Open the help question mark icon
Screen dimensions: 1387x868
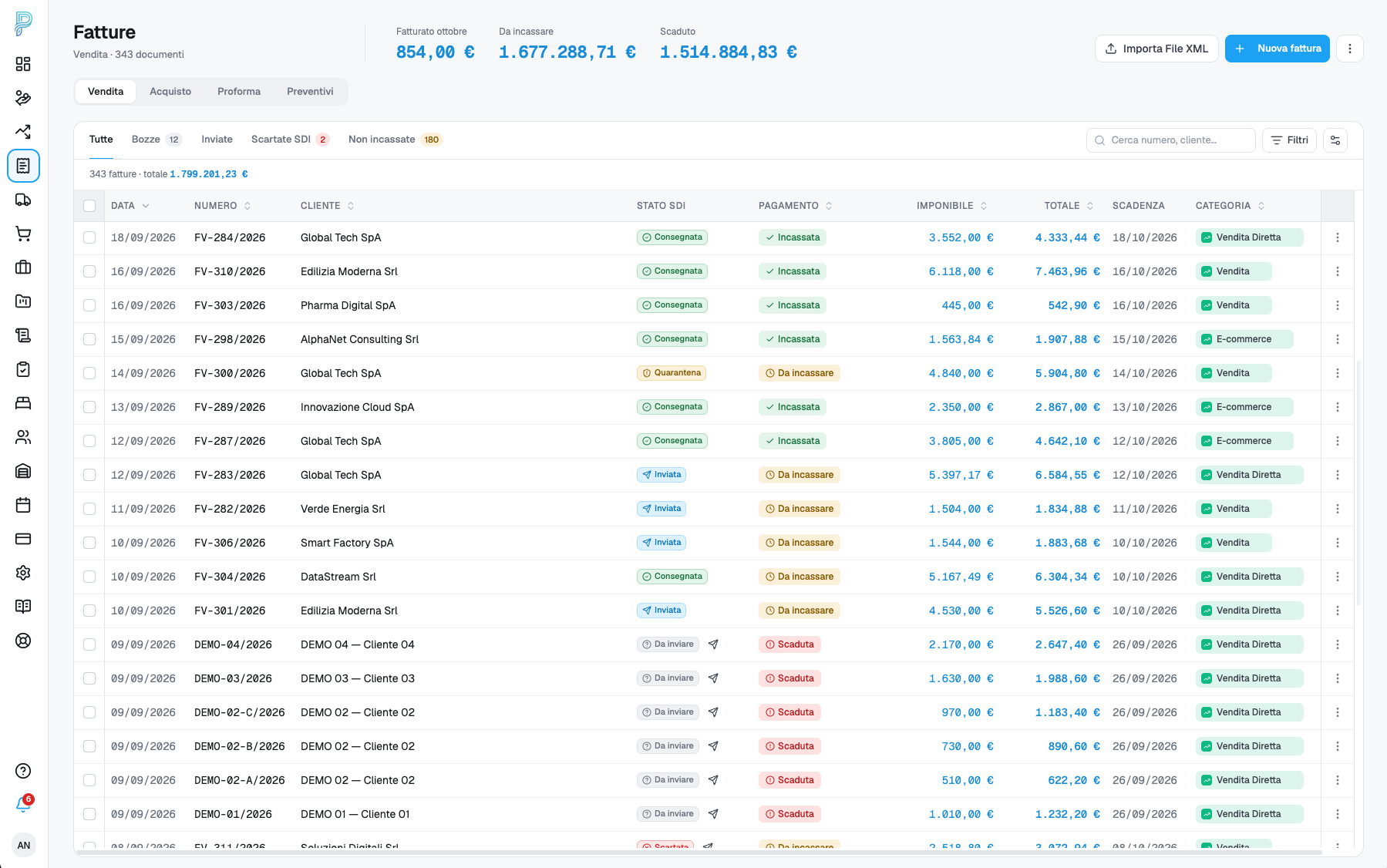pos(23,771)
